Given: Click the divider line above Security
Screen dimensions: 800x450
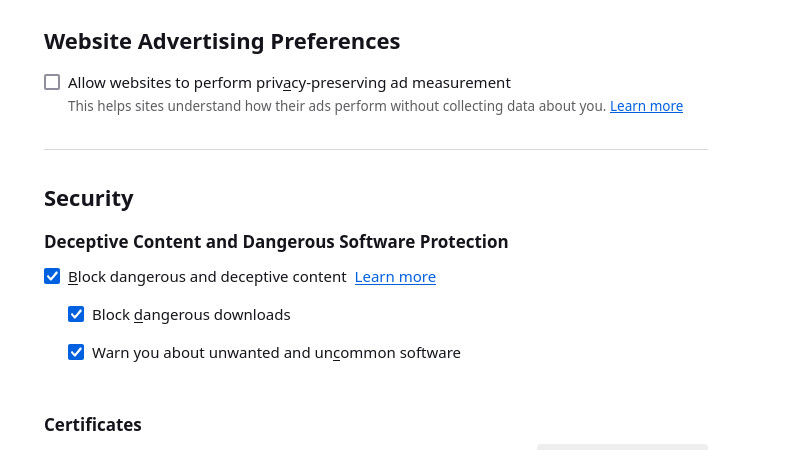Looking at the screenshot, I should point(376,150).
